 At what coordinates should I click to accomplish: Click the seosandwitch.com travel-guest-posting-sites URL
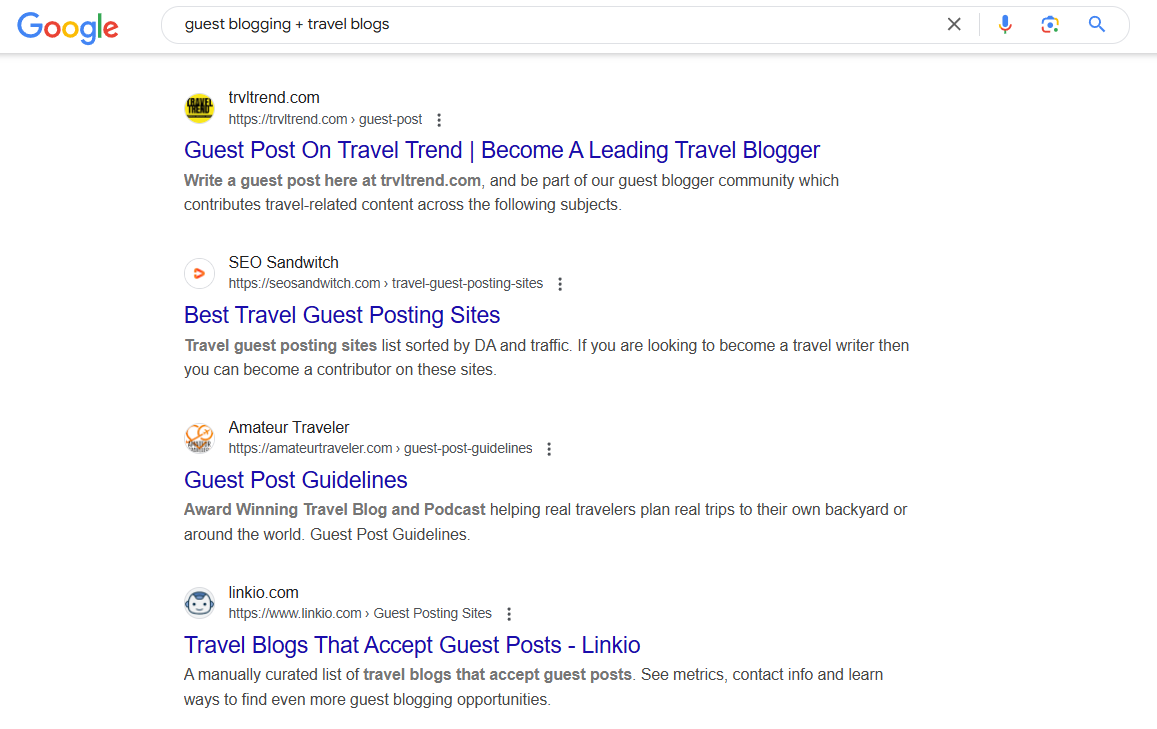coord(385,283)
